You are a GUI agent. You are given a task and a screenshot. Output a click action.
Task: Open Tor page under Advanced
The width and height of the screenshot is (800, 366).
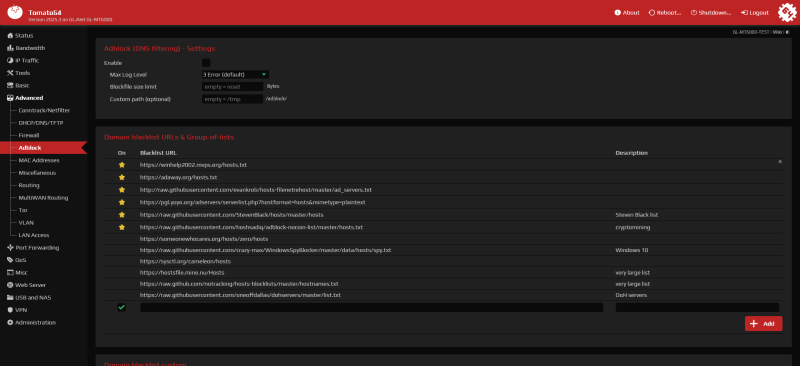(x=23, y=210)
